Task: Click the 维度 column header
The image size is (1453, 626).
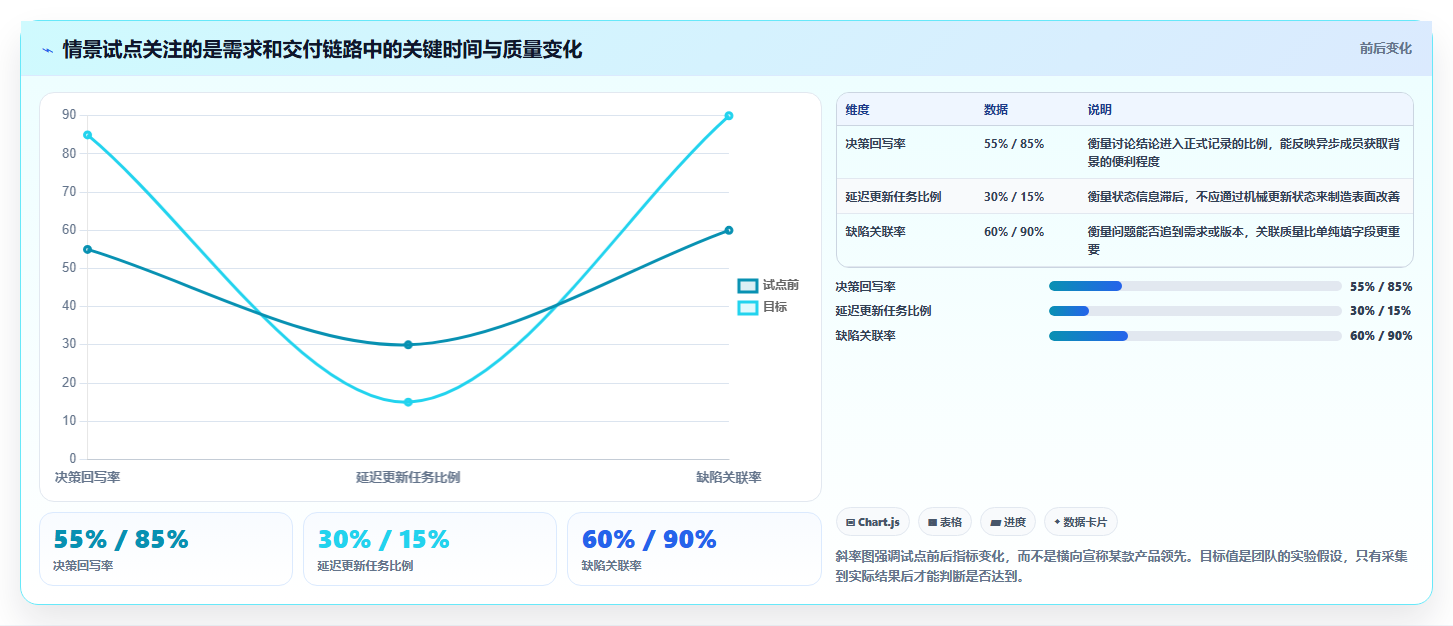Action: click(857, 110)
